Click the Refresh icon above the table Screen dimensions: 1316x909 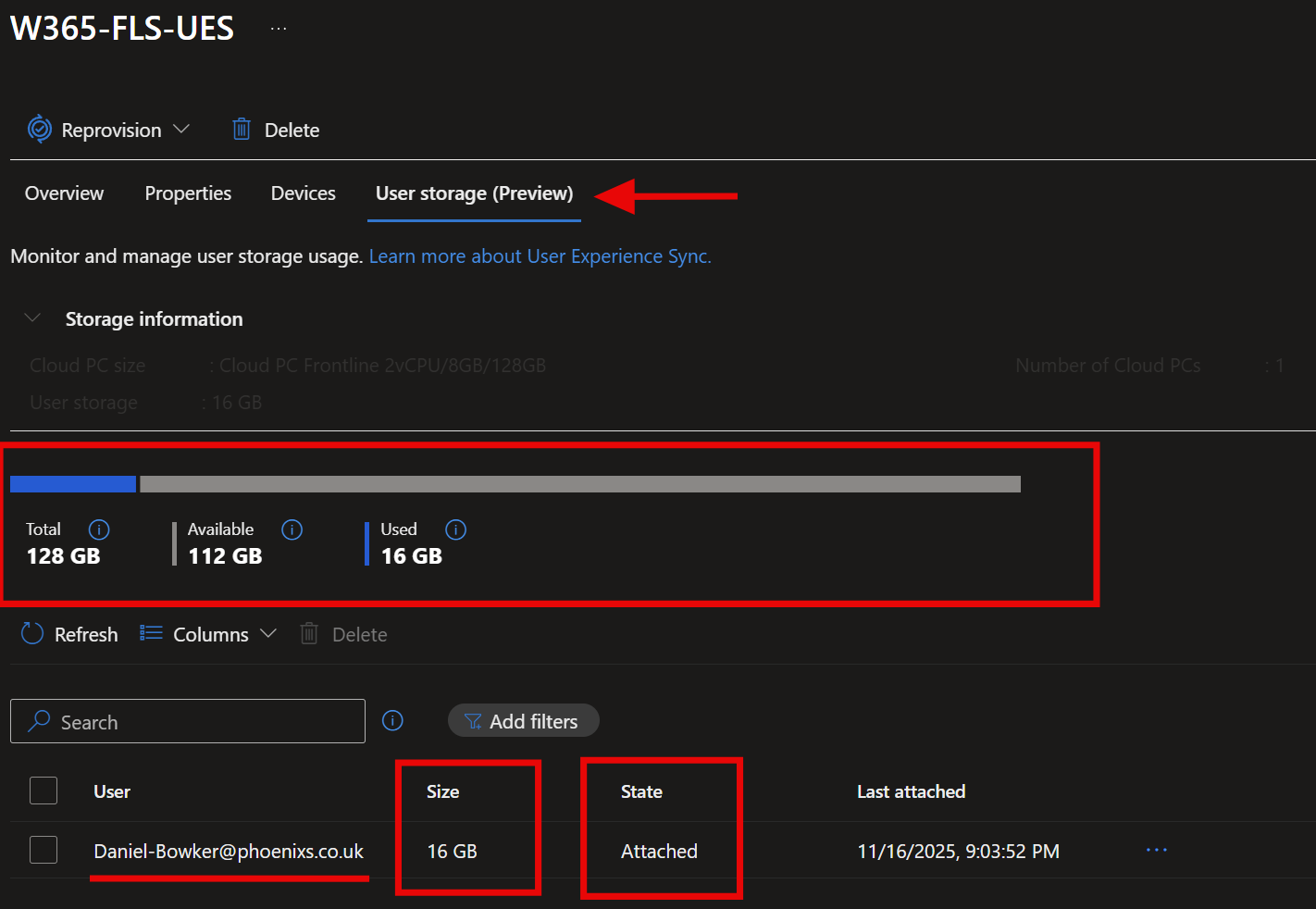click(x=32, y=634)
